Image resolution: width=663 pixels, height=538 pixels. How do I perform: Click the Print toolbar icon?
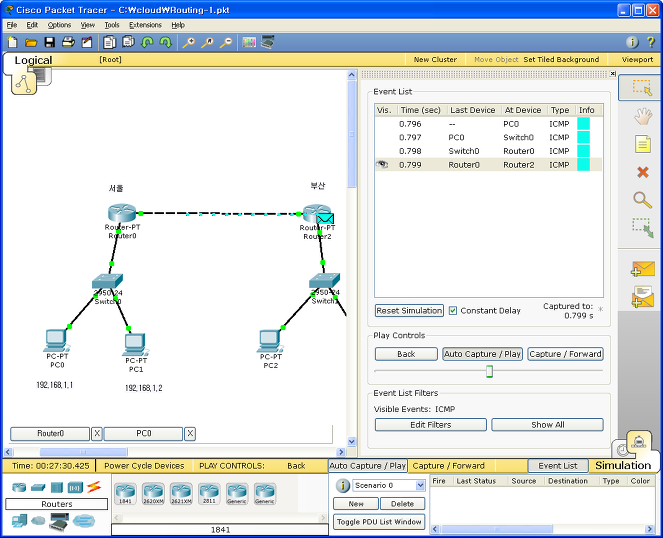tap(68, 42)
